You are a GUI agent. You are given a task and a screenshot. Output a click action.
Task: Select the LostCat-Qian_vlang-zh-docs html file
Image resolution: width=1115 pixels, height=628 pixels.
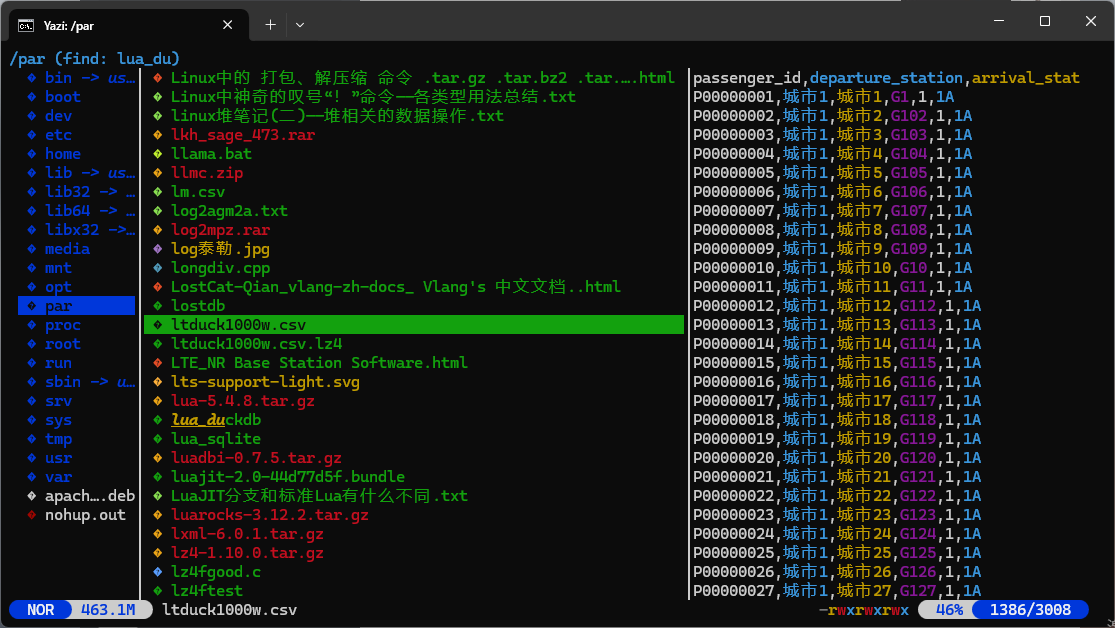click(x=414, y=287)
